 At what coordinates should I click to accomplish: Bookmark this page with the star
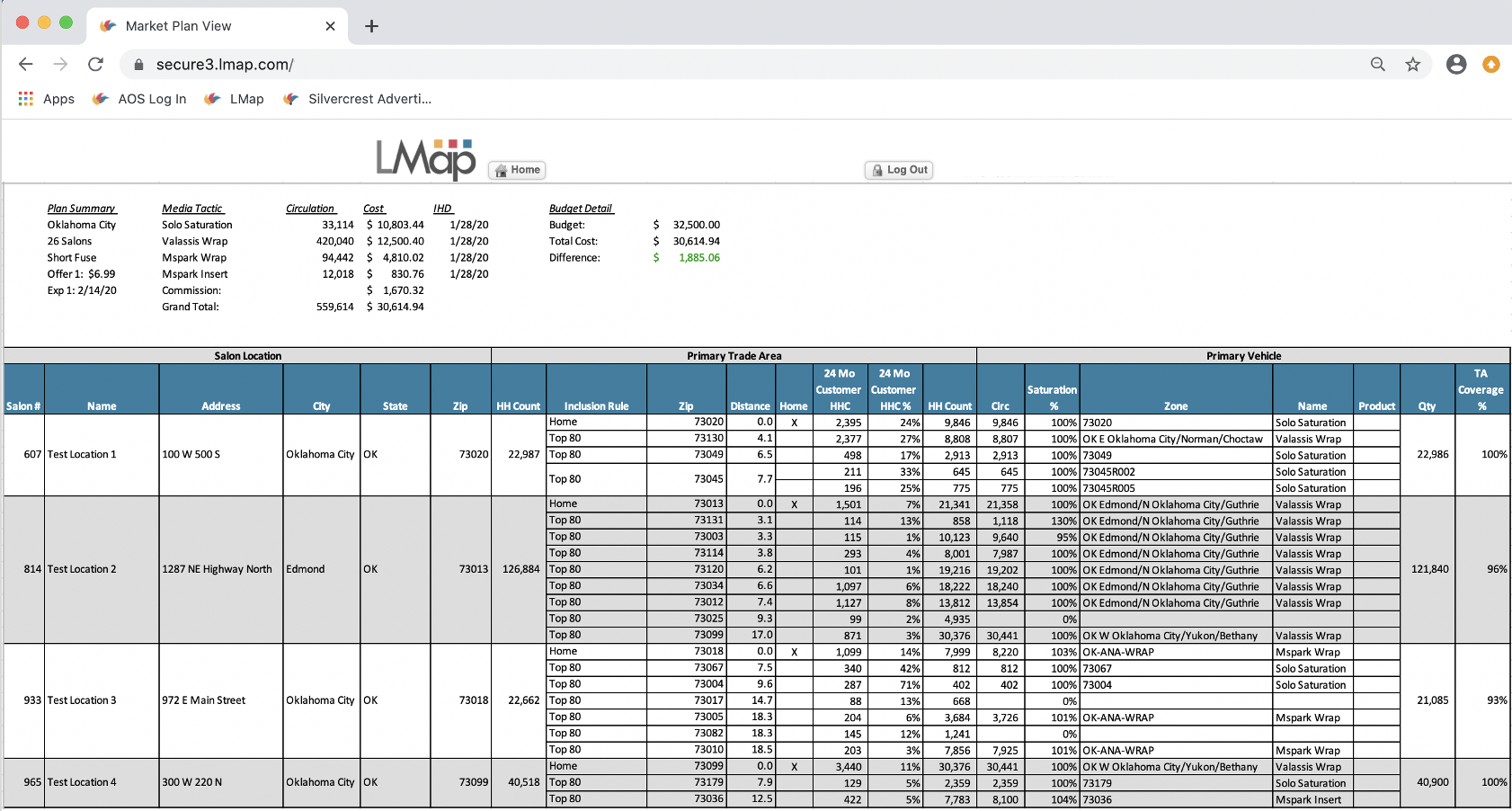click(1413, 64)
